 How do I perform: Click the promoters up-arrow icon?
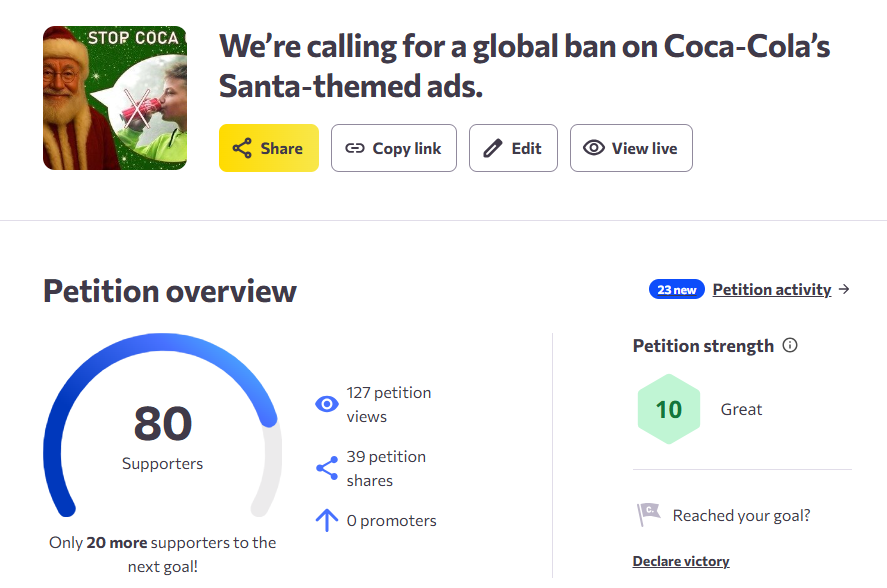327,520
